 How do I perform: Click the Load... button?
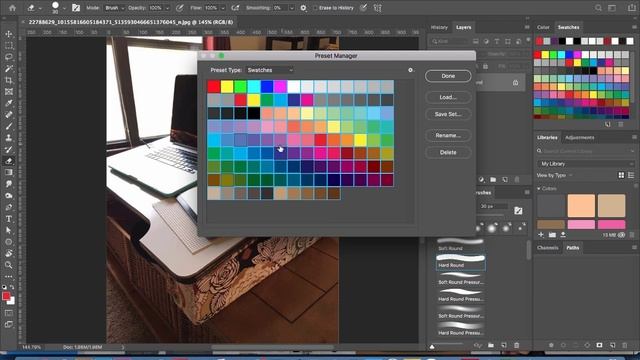[448, 97]
